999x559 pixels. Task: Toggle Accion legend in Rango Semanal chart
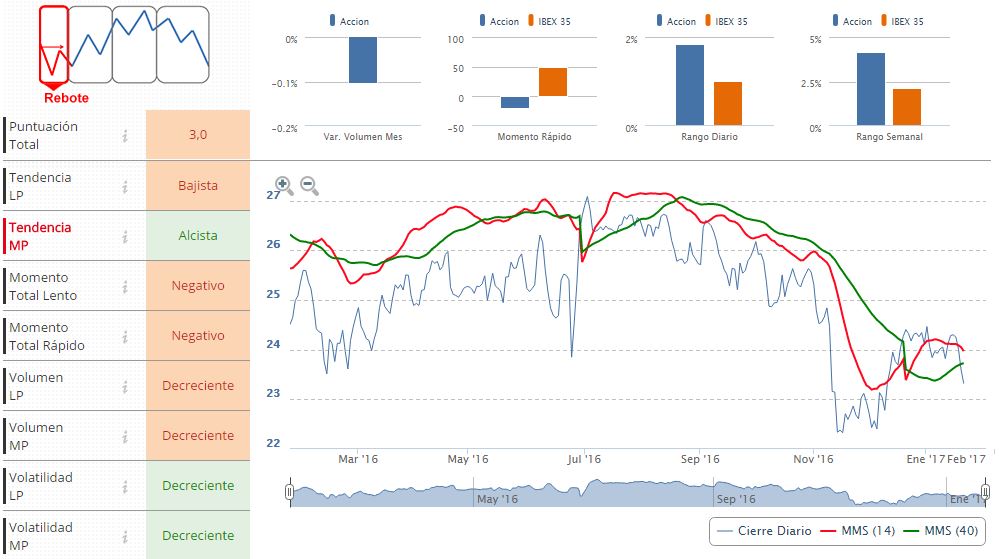coord(852,21)
